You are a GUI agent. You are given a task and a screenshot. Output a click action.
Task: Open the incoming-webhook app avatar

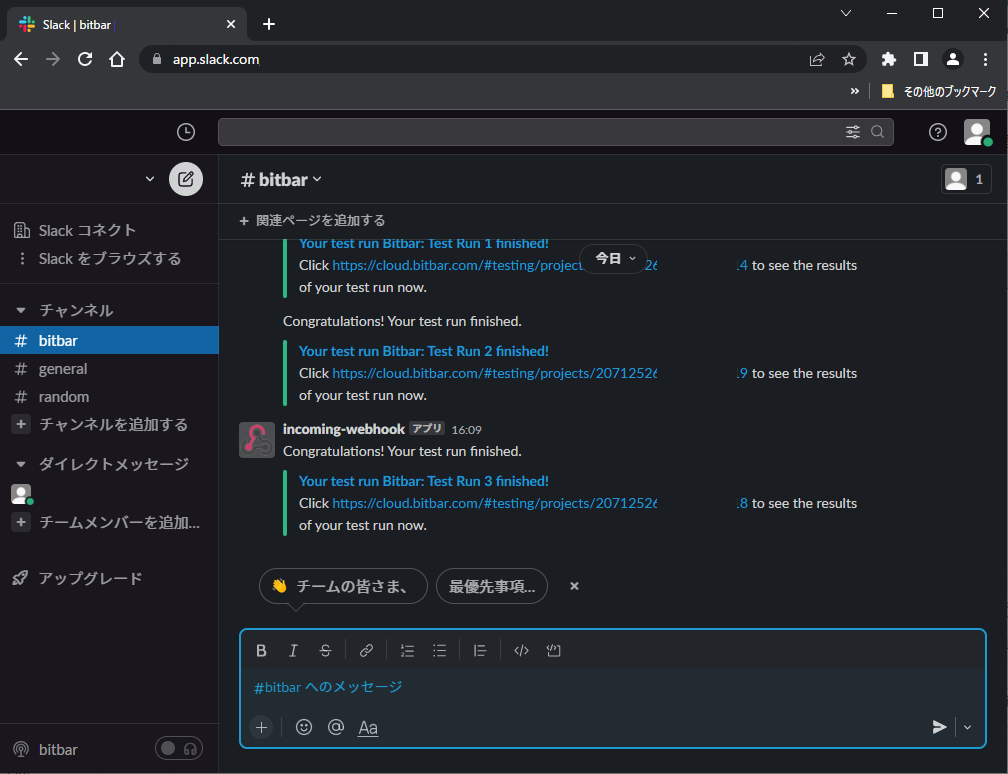point(256,440)
